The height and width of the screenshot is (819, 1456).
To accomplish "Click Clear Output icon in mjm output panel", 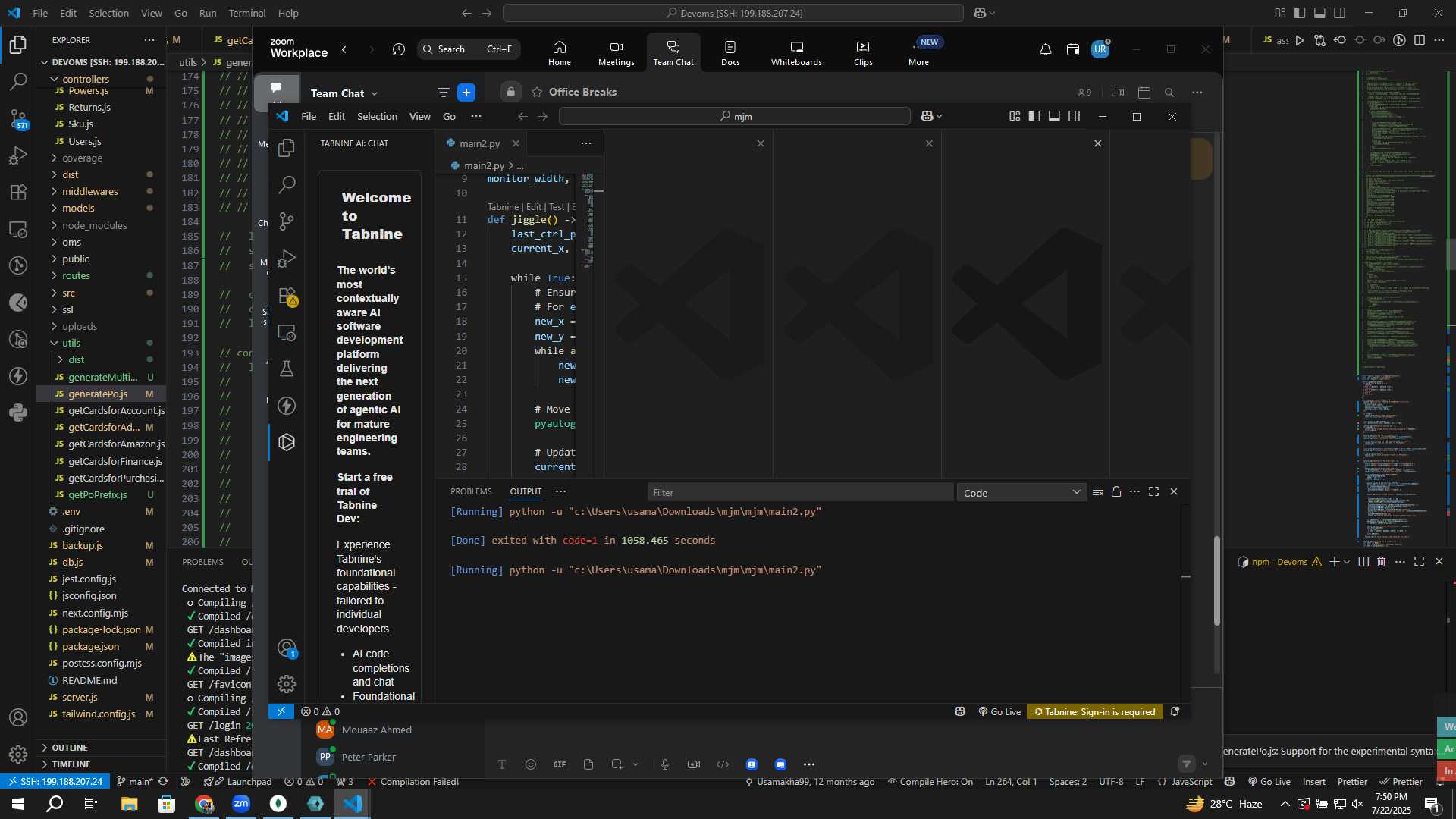I will pyautogui.click(x=1097, y=492).
